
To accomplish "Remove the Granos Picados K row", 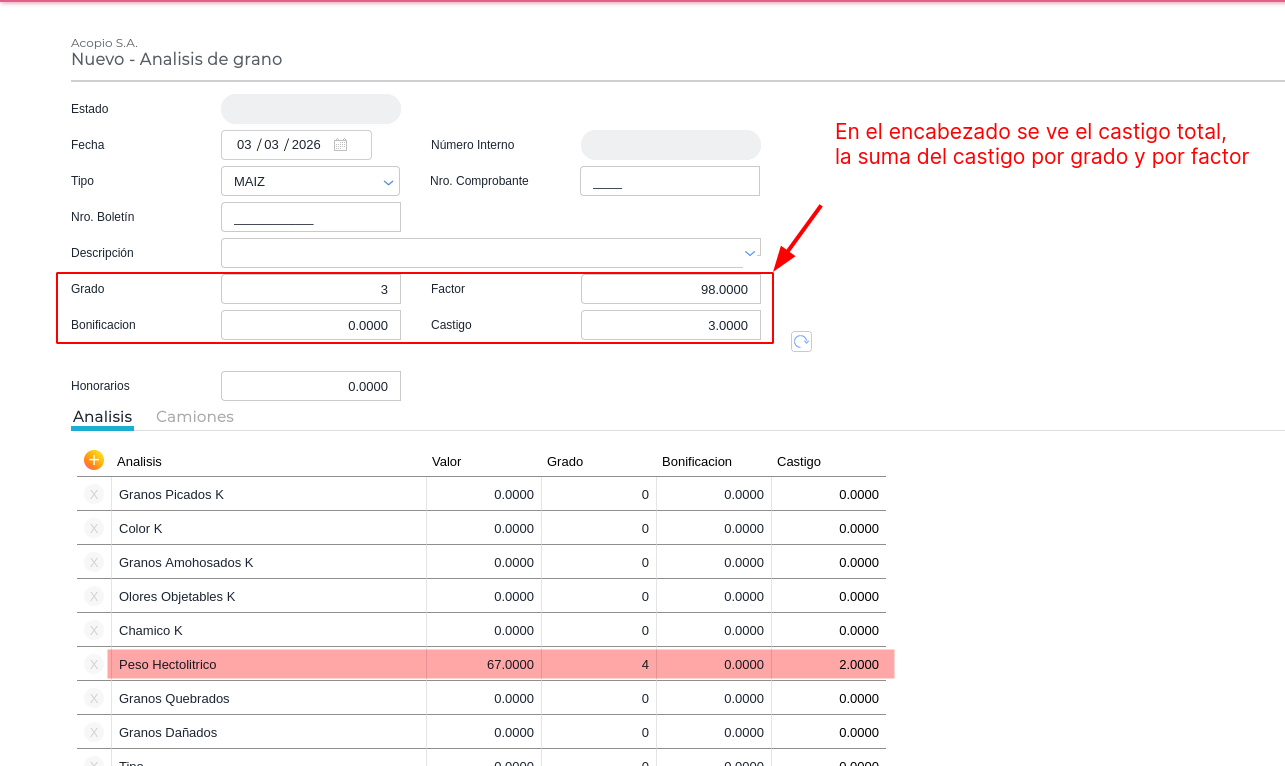I will 94,494.
